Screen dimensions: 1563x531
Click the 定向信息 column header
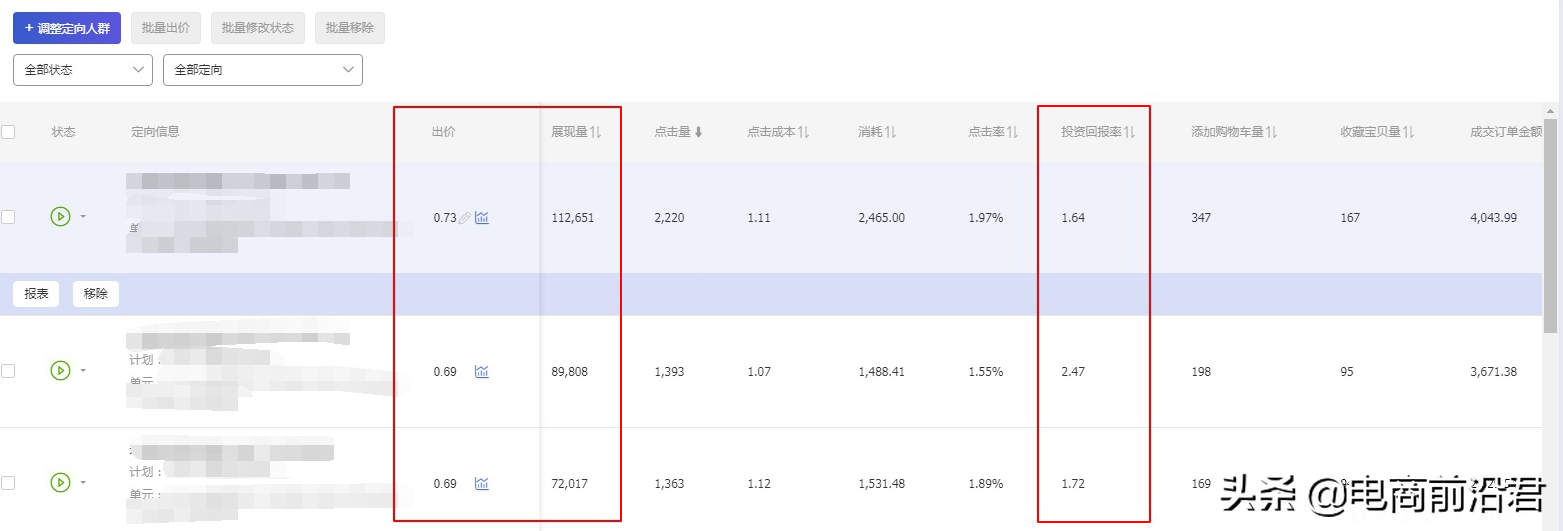coord(155,132)
